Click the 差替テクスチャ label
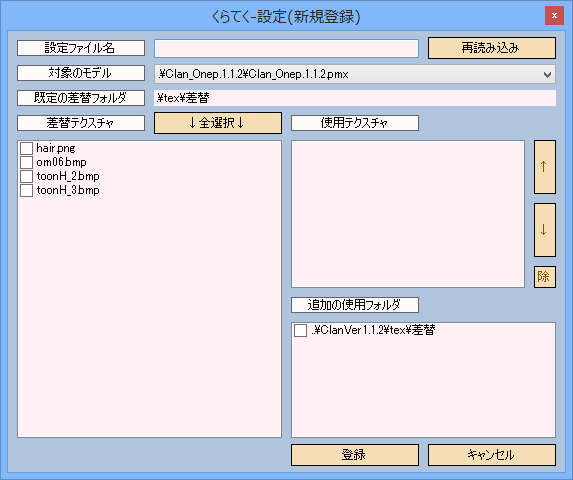This screenshot has width=573, height=480. point(81,123)
